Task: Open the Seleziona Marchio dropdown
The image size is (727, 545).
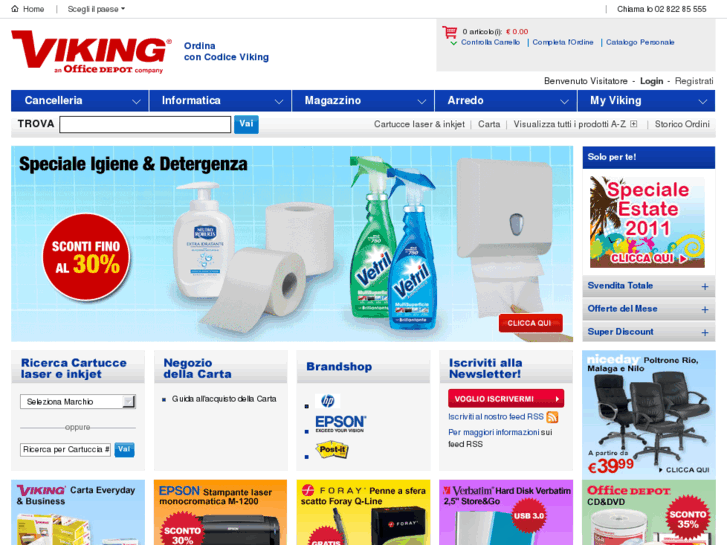Action: [x=77, y=402]
